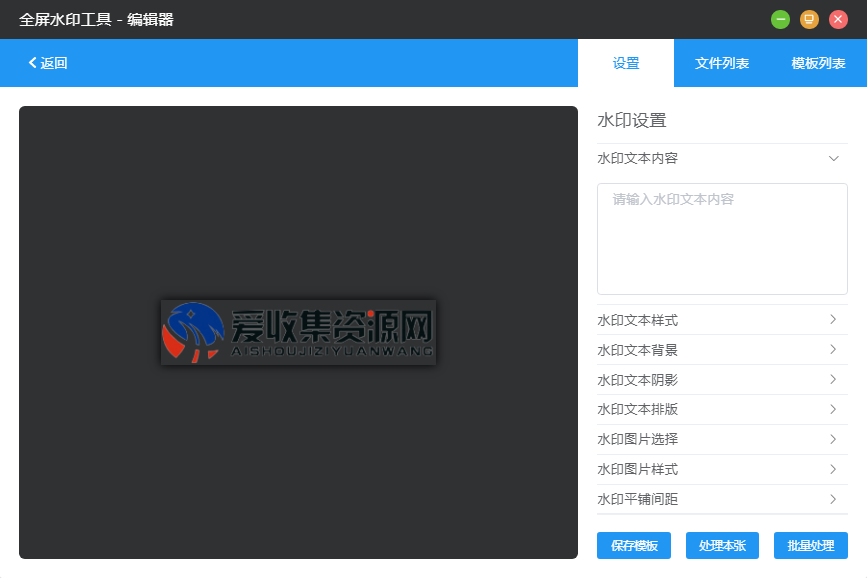
Task: Expand the 水印文本排版 section
Action: pos(722,409)
